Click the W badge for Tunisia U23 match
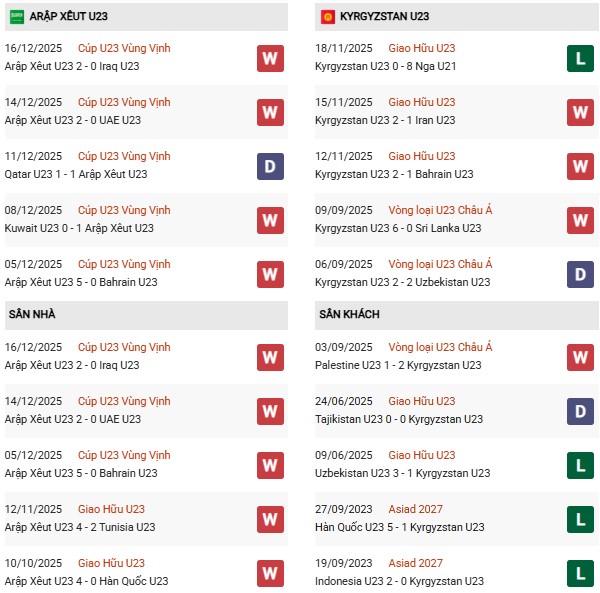Screen dimensions: 600x593 point(270,519)
